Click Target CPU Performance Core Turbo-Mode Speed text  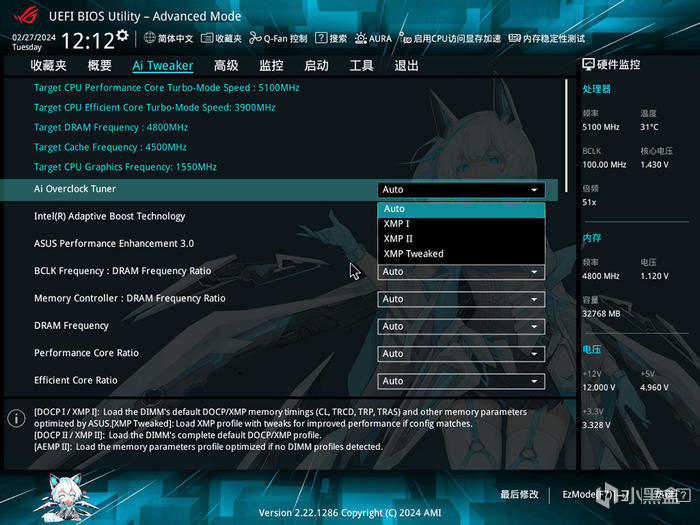(x=167, y=88)
